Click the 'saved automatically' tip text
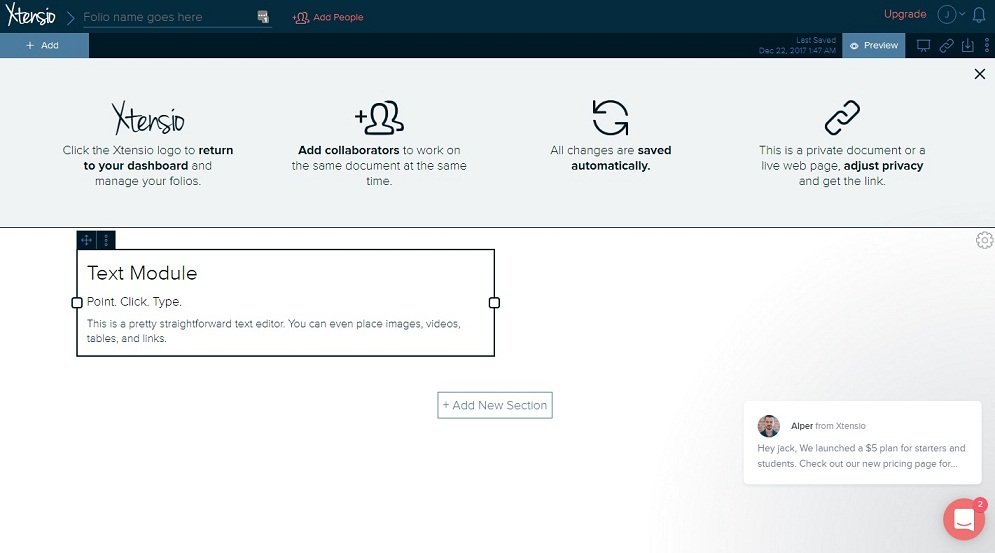The height and width of the screenshot is (553, 995). pos(621,158)
